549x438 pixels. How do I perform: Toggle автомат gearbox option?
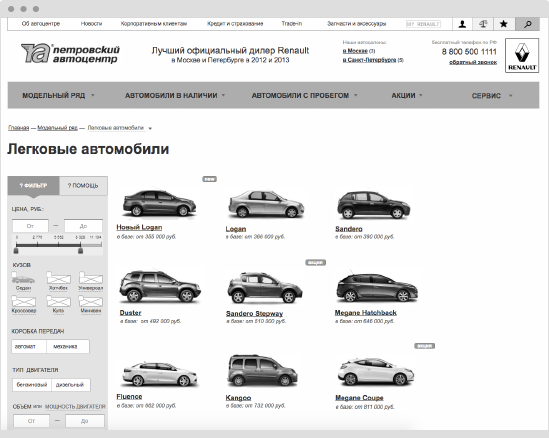29,346
